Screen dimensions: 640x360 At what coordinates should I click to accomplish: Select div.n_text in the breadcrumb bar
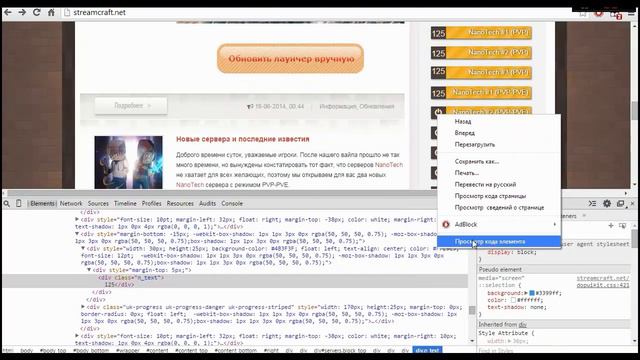pyautogui.click(x=427, y=350)
